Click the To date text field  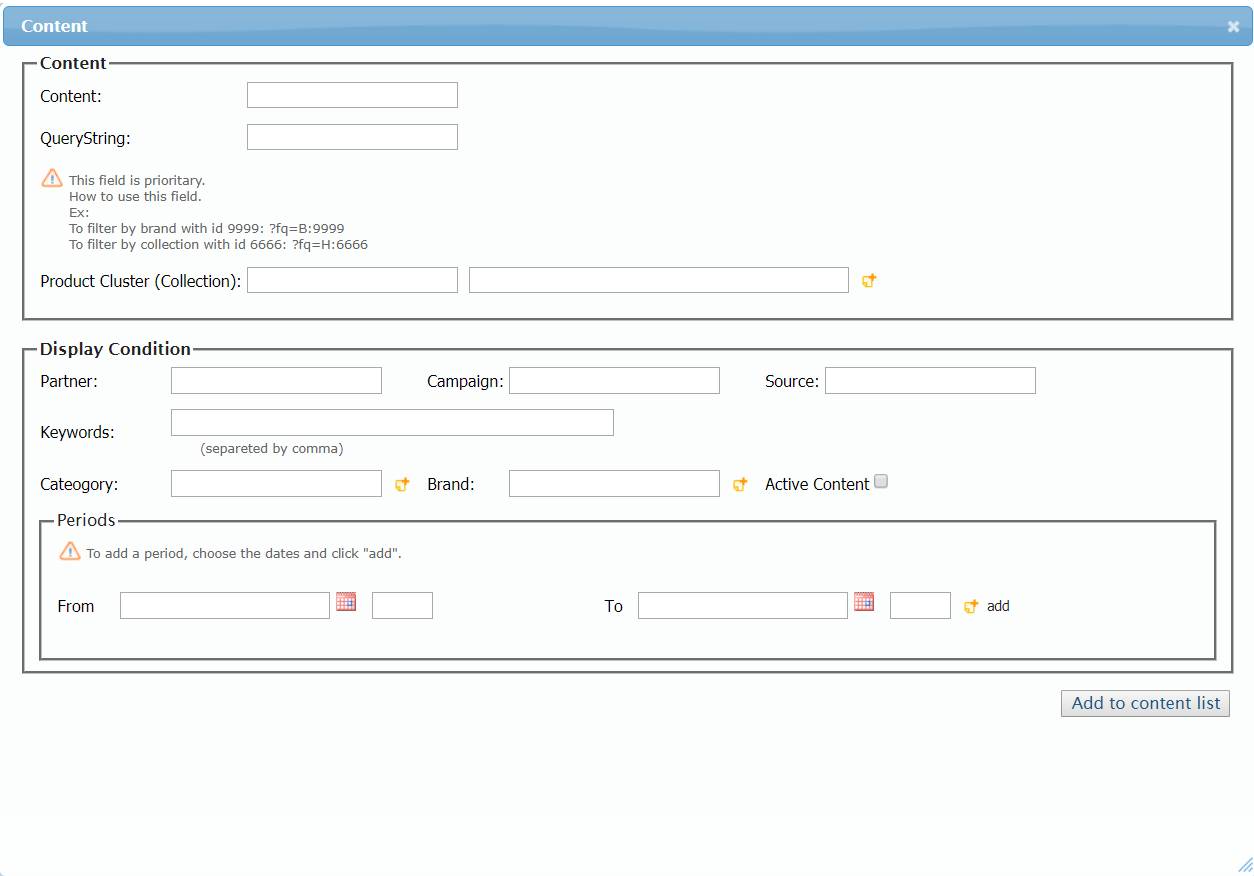point(742,605)
